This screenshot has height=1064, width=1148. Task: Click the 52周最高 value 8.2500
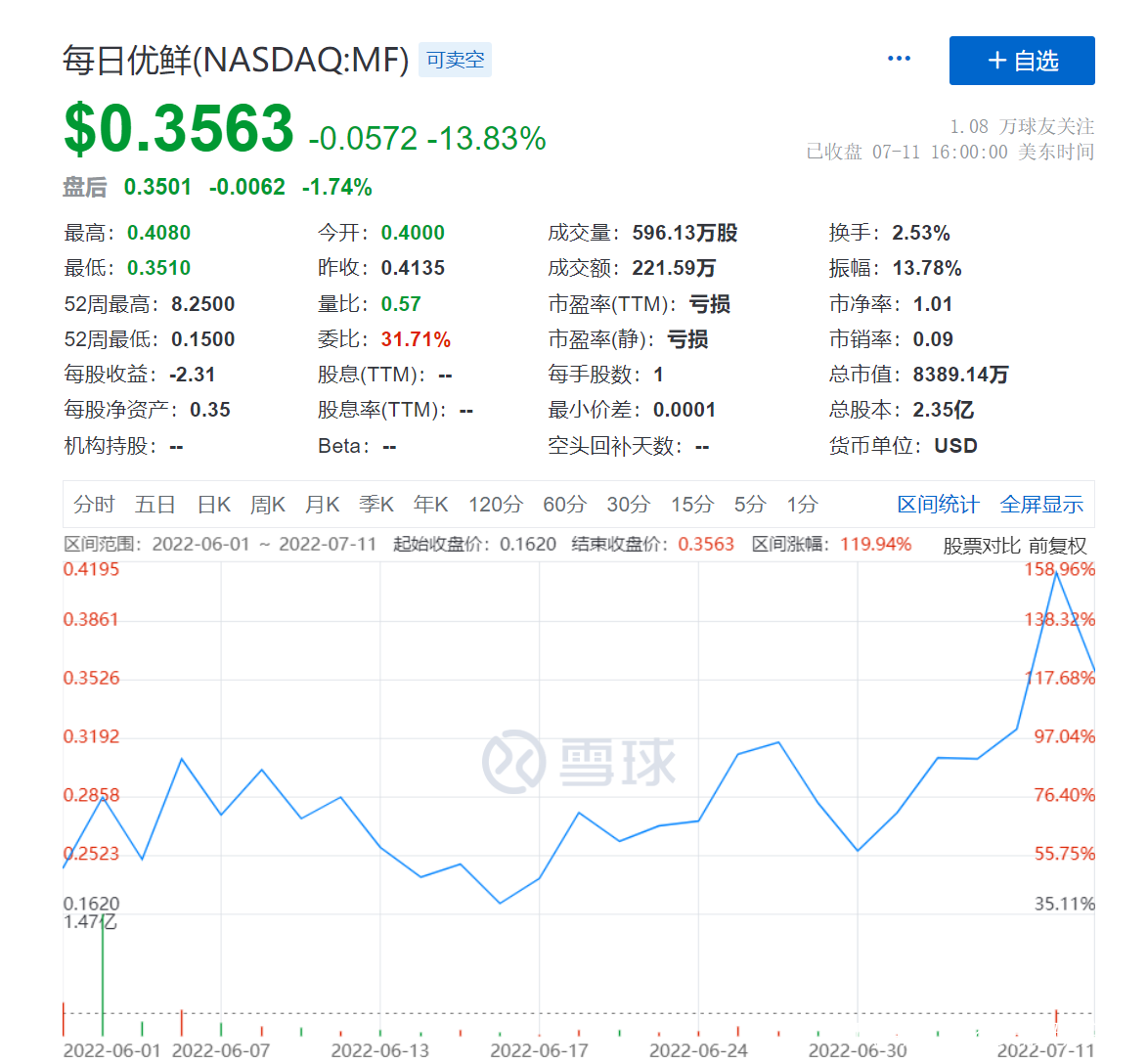pyautogui.click(x=202, y=304)
